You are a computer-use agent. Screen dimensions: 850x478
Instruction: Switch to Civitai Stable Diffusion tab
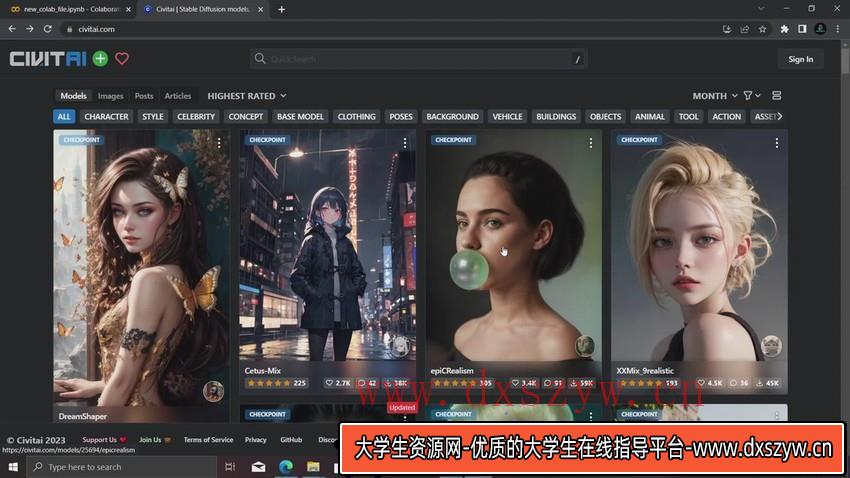tap(202, 9)
